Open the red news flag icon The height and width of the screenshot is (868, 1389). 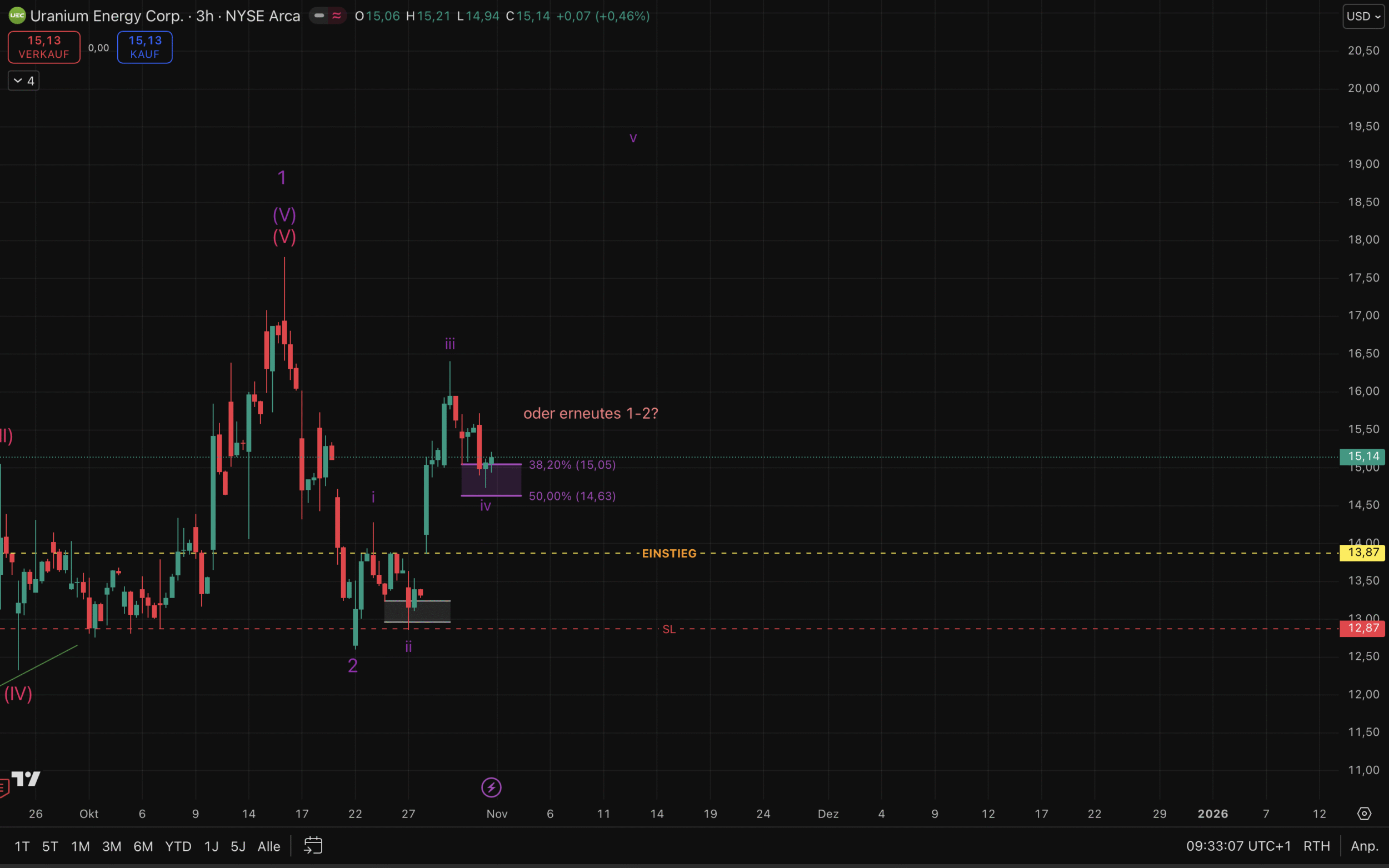3,787
